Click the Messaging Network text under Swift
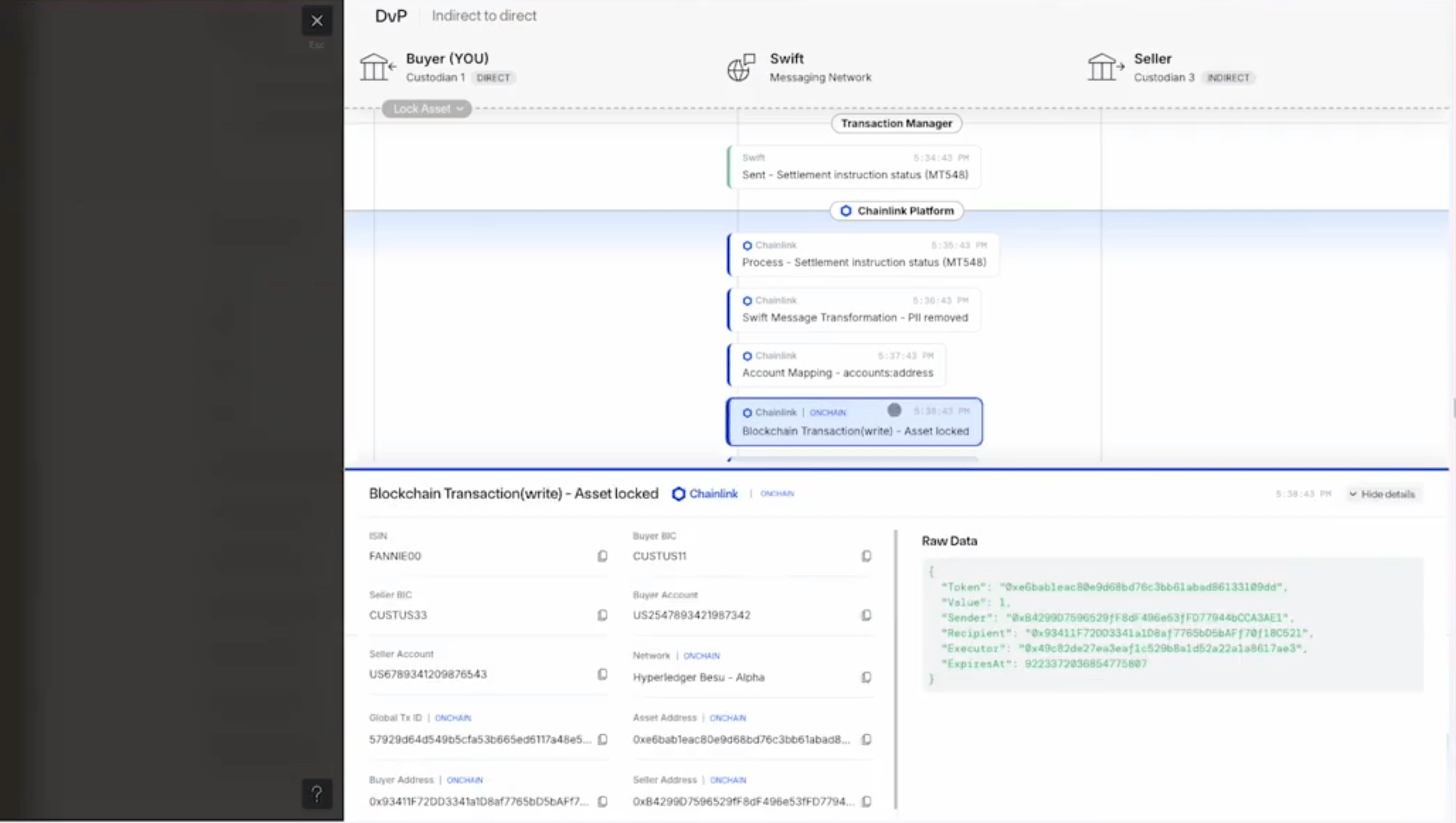The width and height of the screenshot is (1456, 823). [820, 77]
